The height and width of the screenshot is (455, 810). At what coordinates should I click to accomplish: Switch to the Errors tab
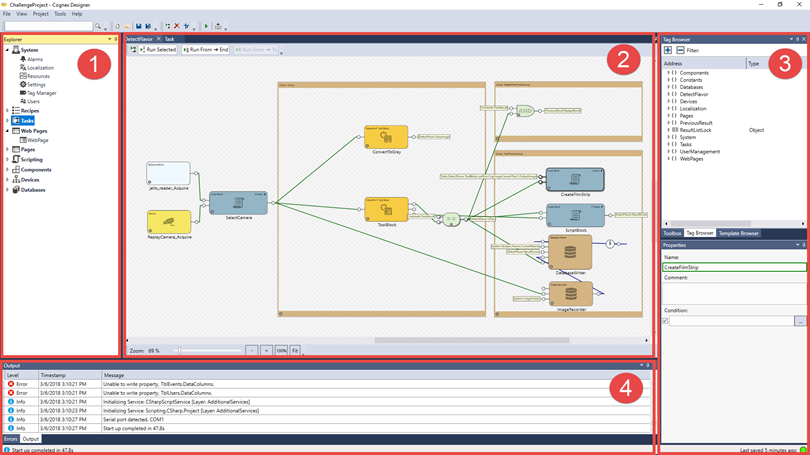10,439
